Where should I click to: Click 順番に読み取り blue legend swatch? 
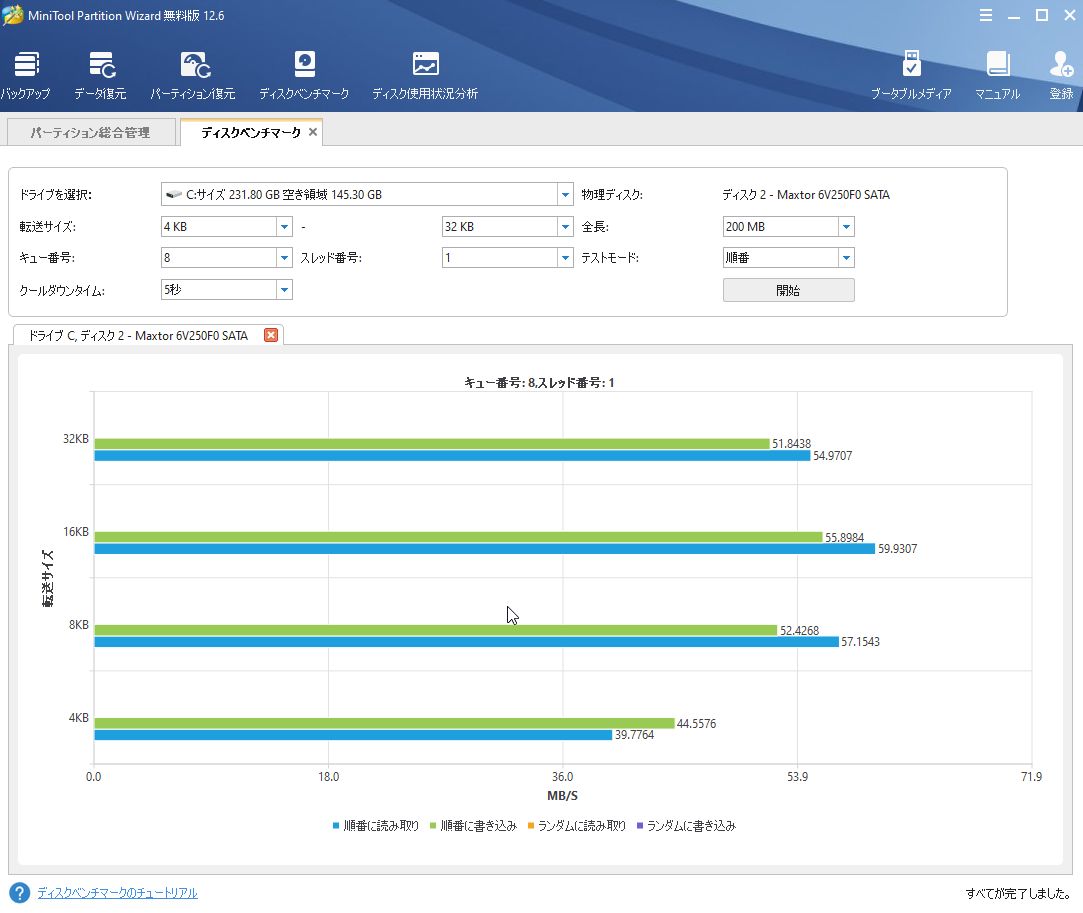336,825
